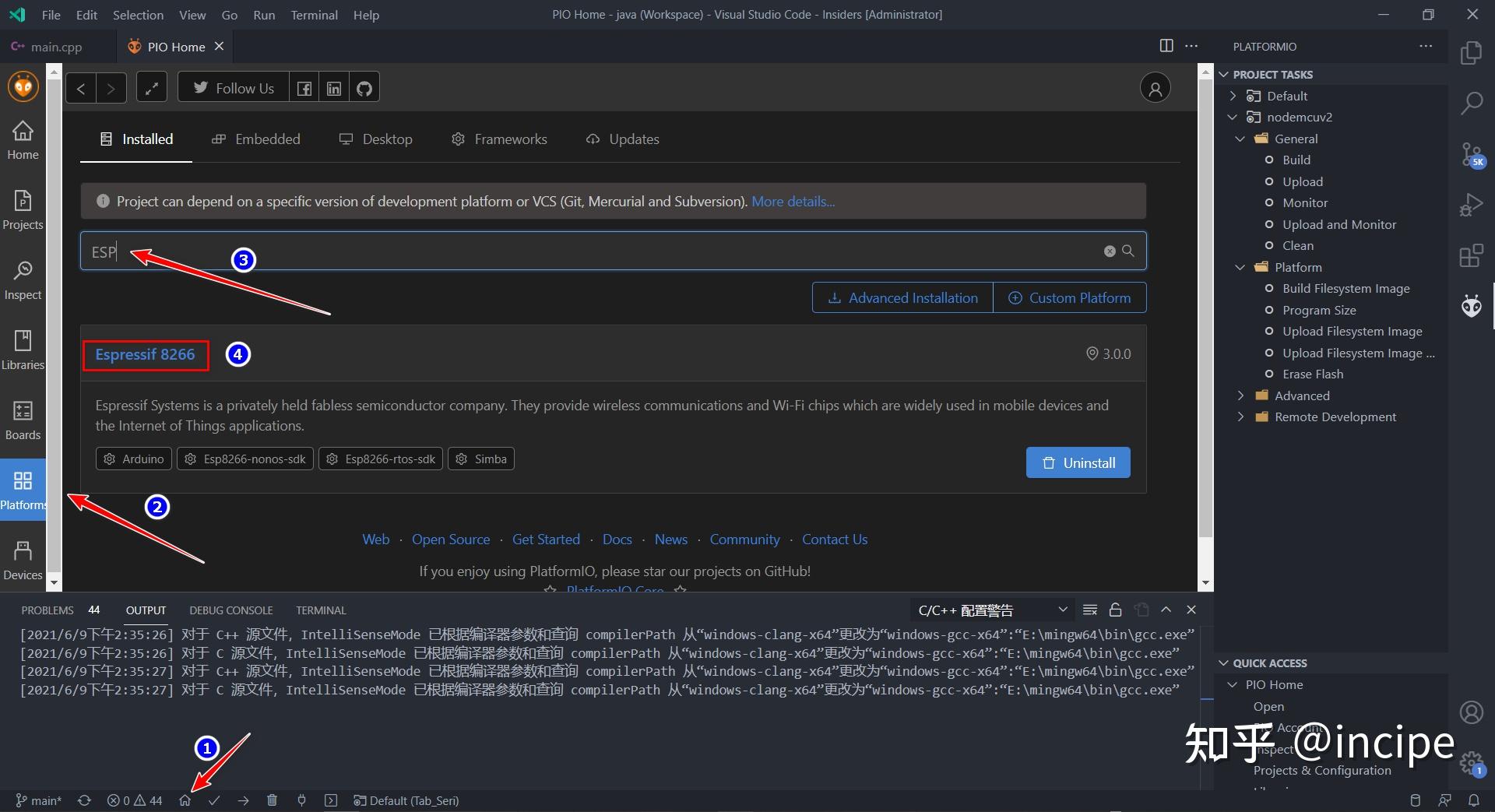Expand the Advanced tasks folder
The image size is (1495, 812).
[x=1240, y=395]
